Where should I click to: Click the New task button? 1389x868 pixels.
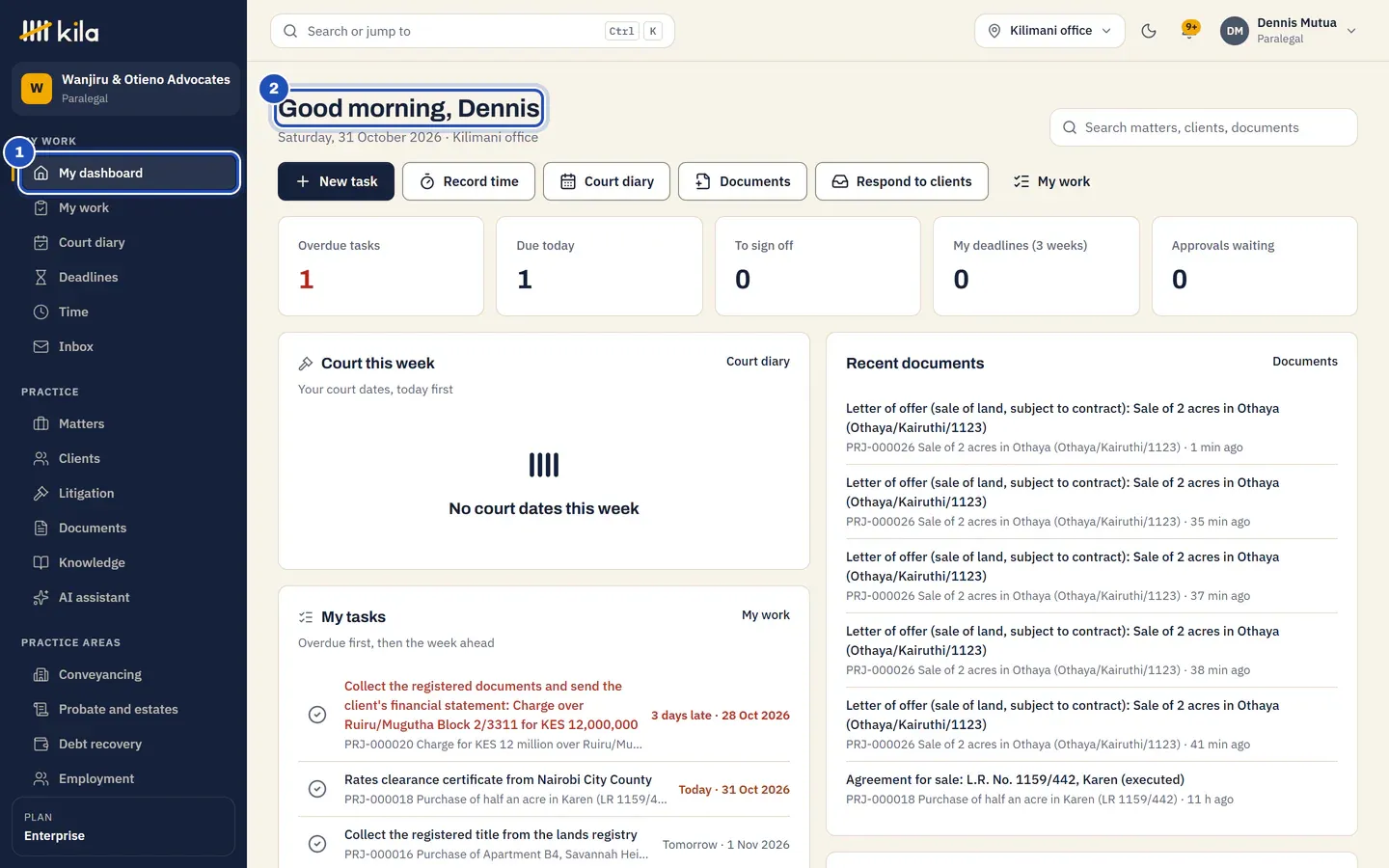coord(336,181)
